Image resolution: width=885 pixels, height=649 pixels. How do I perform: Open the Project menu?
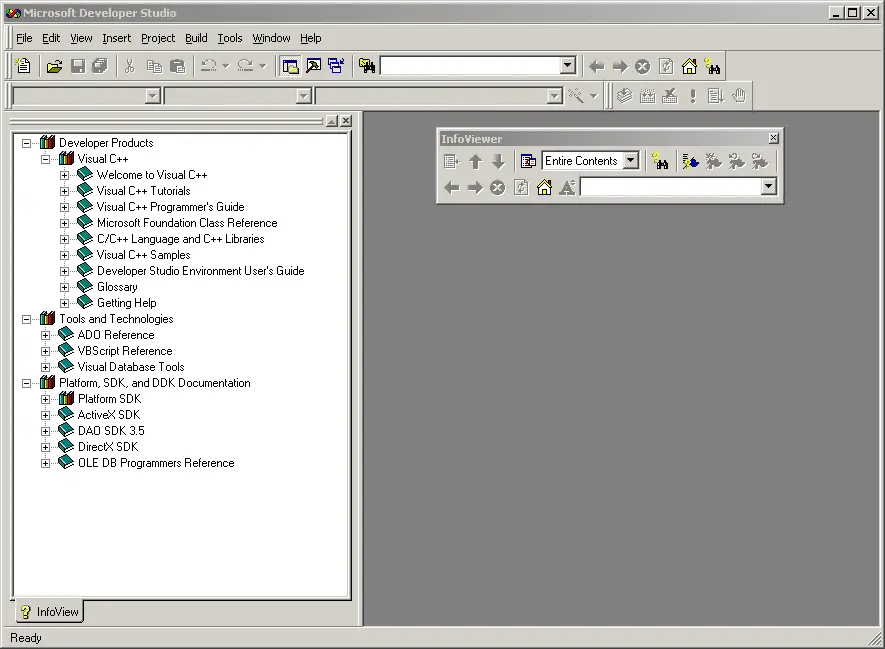(x=158, y=38)
